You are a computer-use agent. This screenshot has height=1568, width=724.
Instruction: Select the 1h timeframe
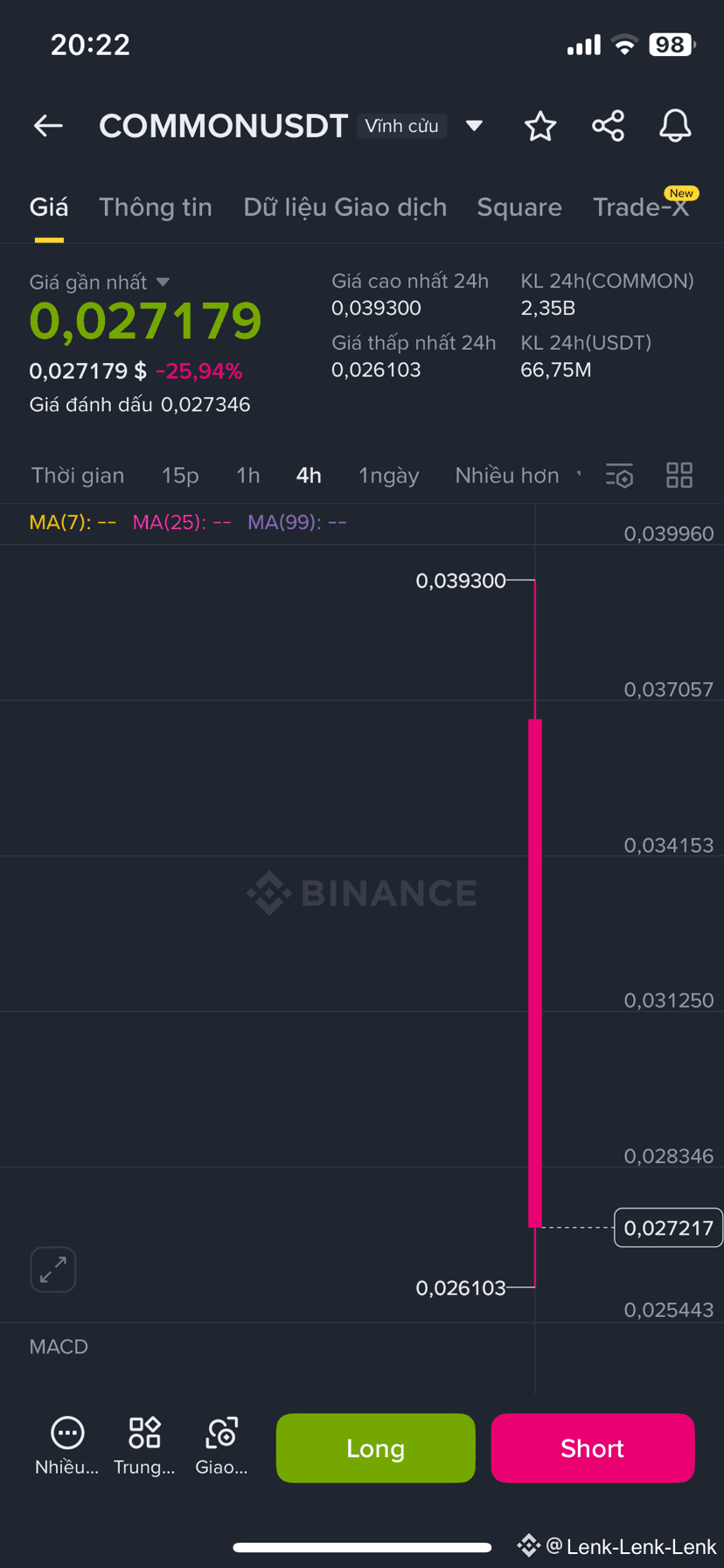coord(248,476)
